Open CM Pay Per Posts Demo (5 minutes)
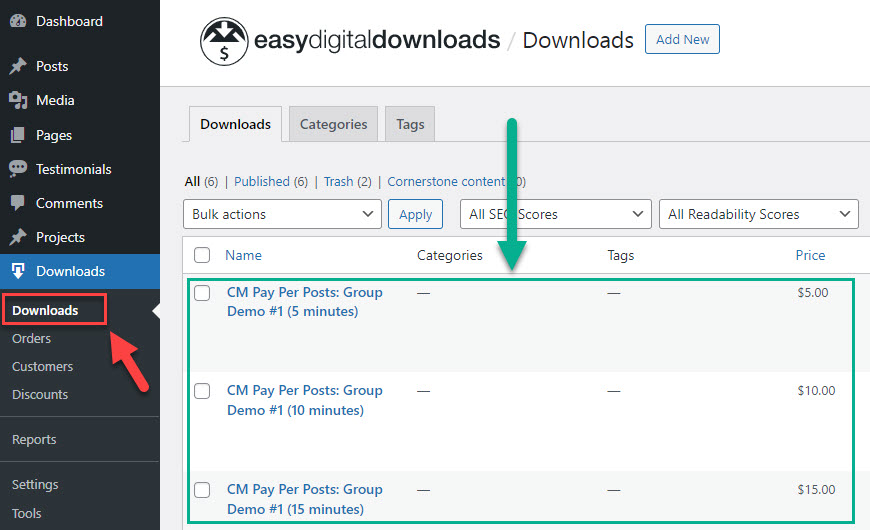The image size is (870, 530). (x=305, y=301)
